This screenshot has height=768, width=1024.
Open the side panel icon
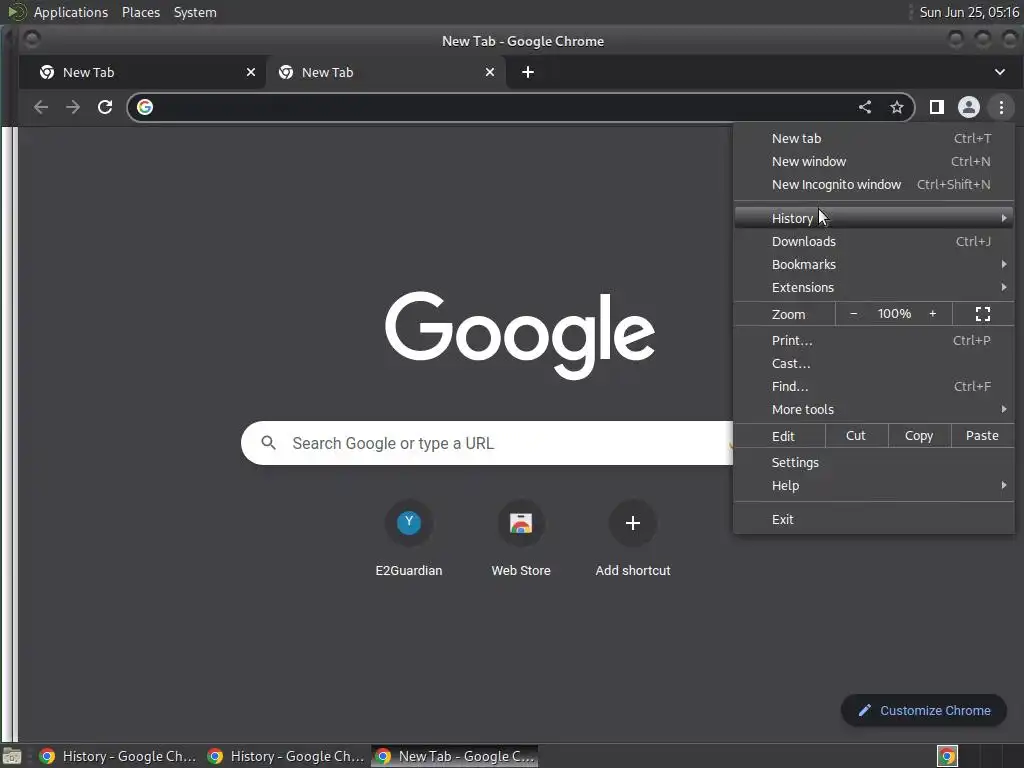(936, 107)
